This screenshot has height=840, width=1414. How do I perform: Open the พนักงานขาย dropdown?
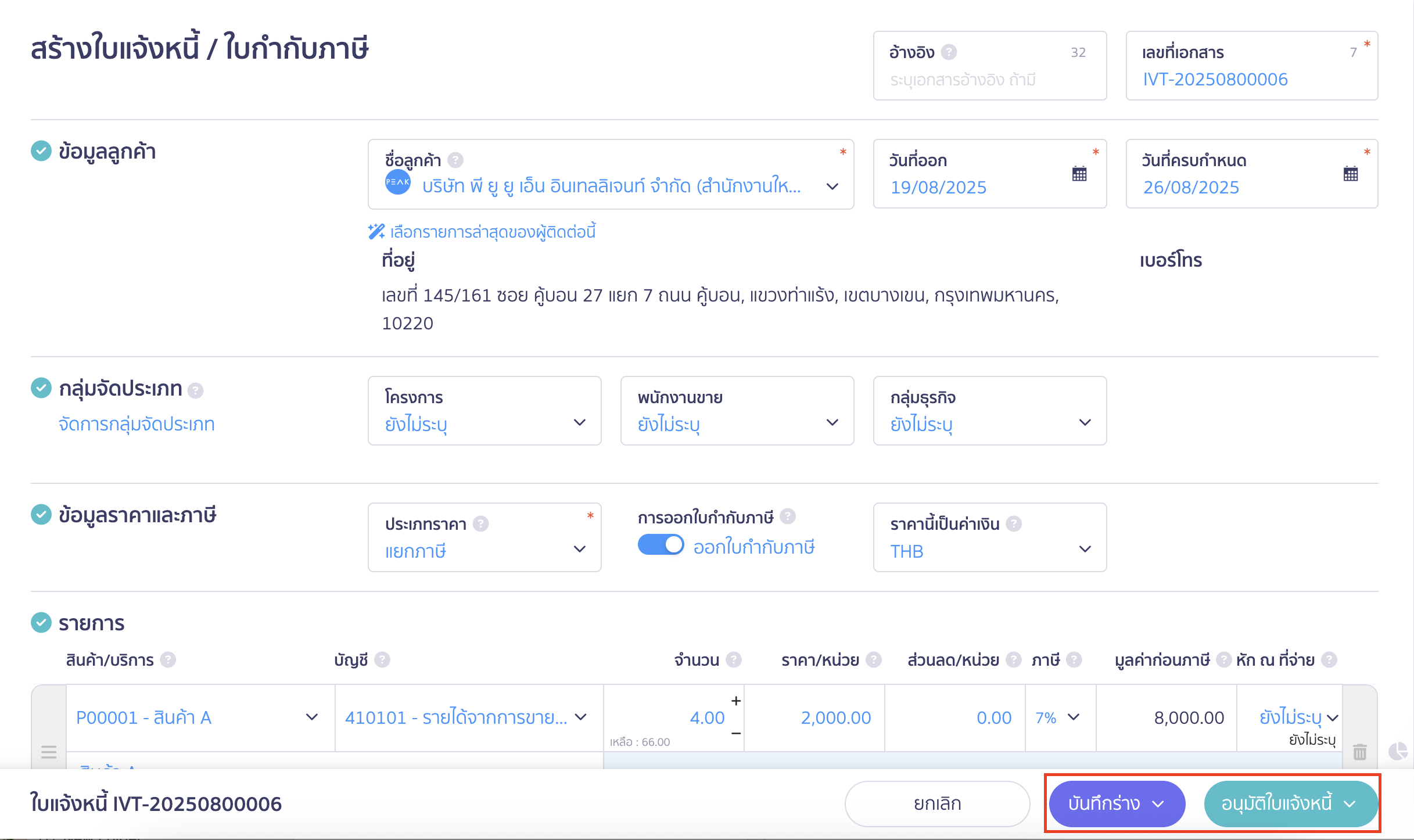click(737, 411)
